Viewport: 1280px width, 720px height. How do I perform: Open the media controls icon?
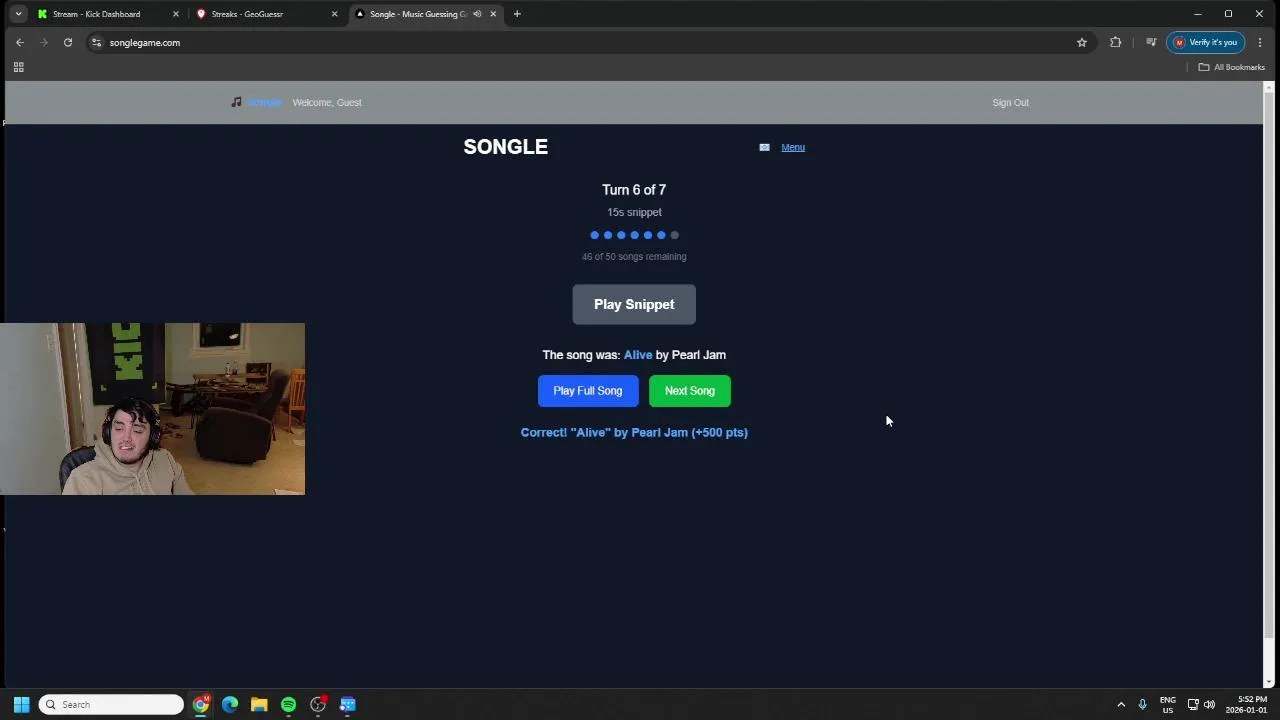1151,42
